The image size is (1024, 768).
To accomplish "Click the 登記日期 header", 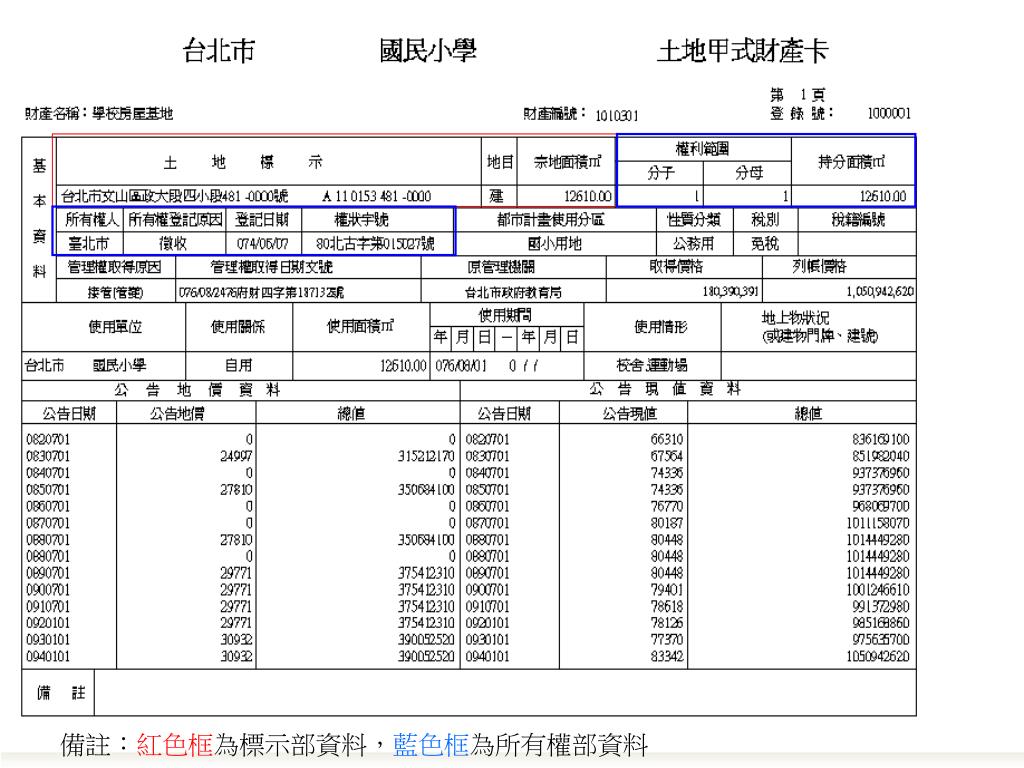I will point(263,219).
